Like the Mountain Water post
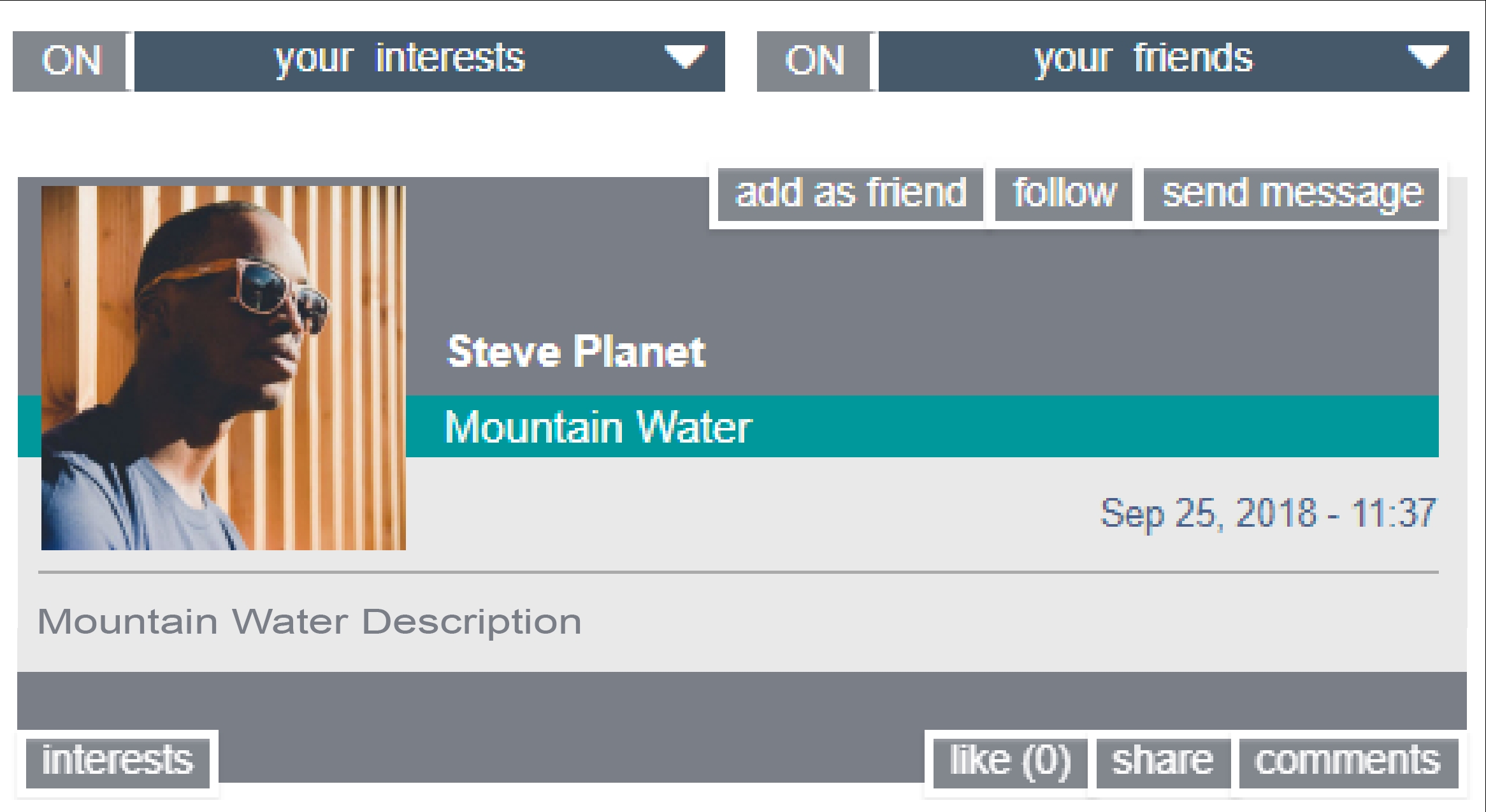The height and width of the screenshot is (812, 1486). pos(1010,762)
